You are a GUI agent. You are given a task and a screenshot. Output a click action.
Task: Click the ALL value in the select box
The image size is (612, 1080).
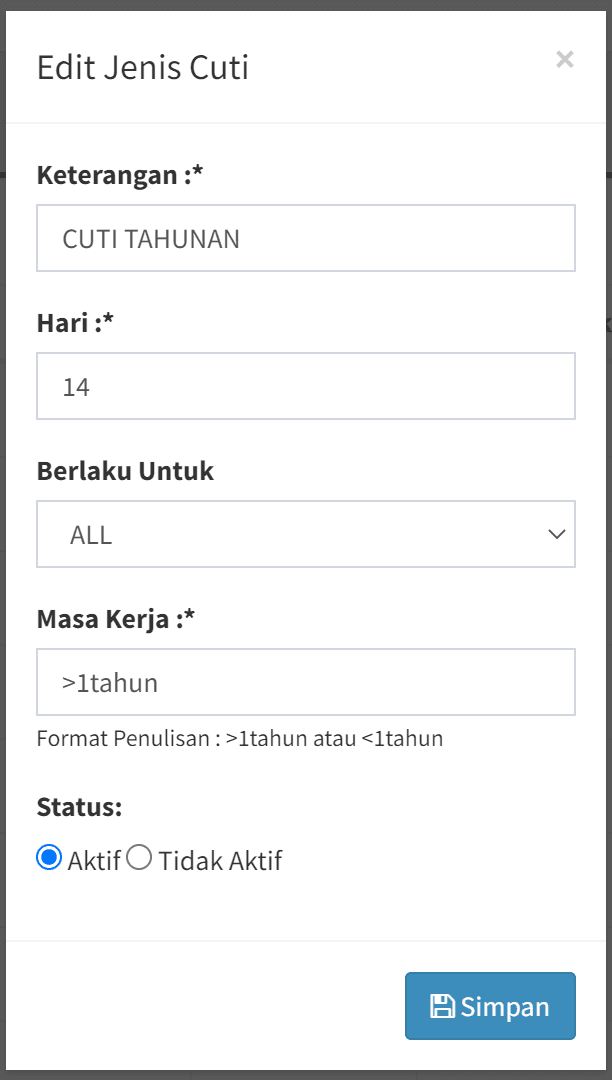click(91, 535)
